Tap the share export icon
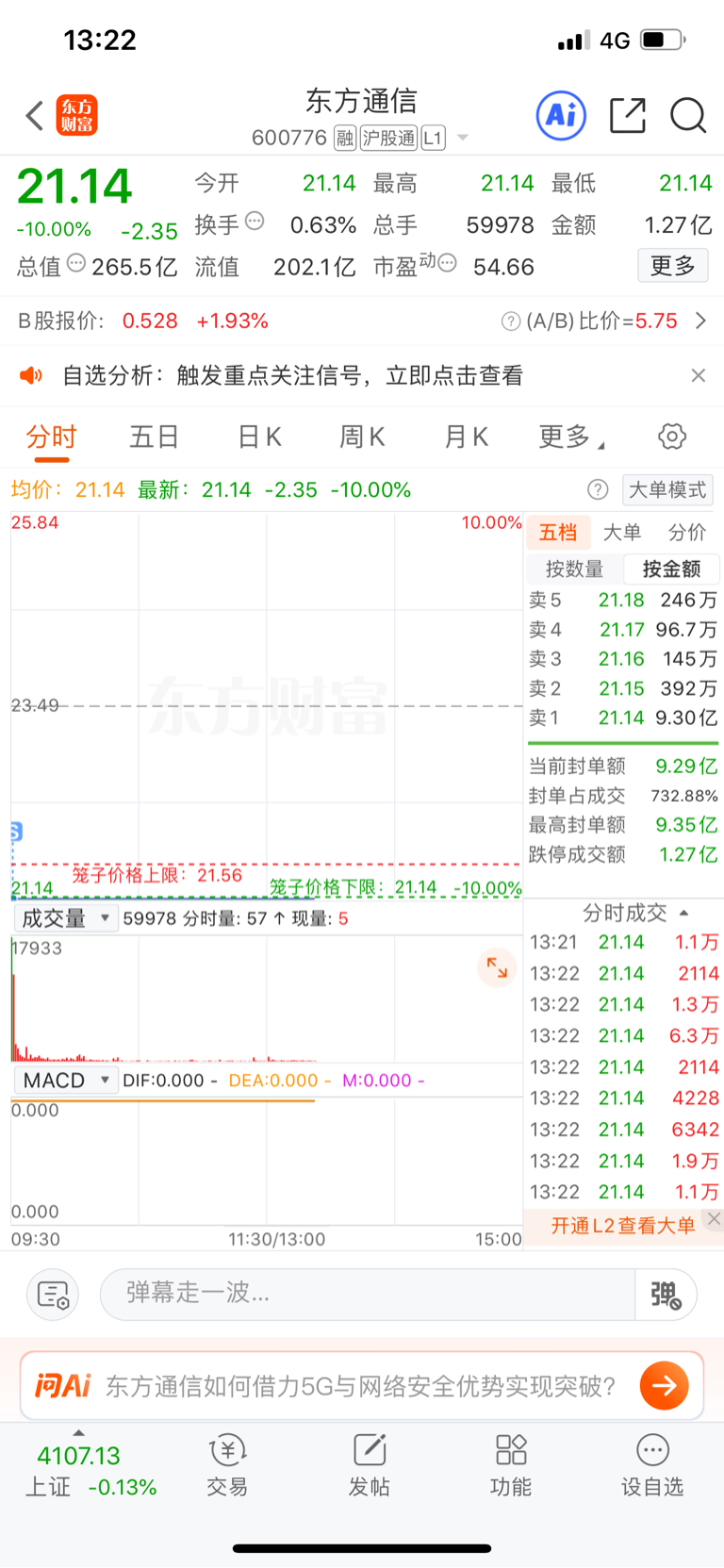The height and width of the screenshot is (1568, 724). click(x=628, y=116)
